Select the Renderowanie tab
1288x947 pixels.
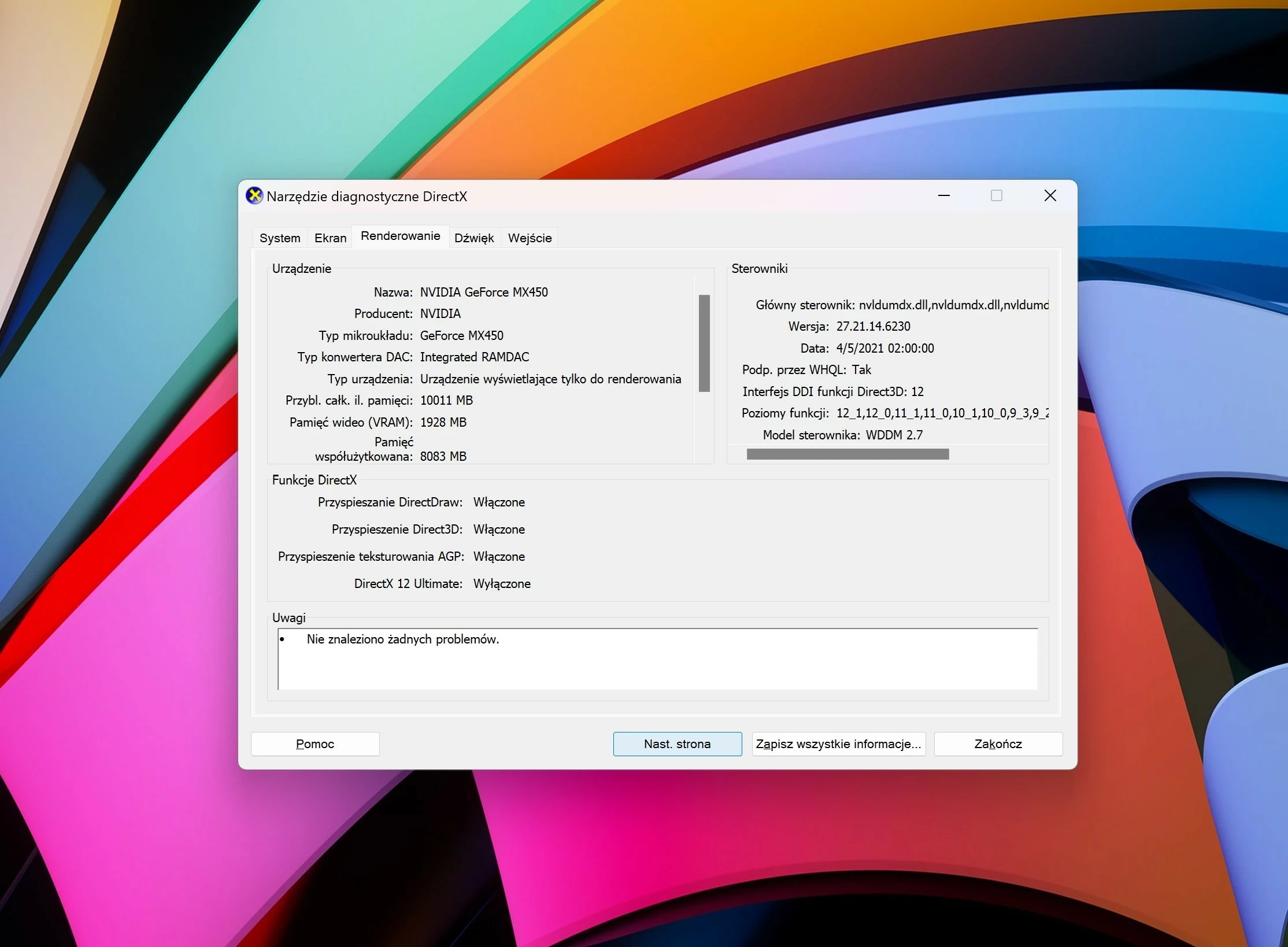click(401, 236)
